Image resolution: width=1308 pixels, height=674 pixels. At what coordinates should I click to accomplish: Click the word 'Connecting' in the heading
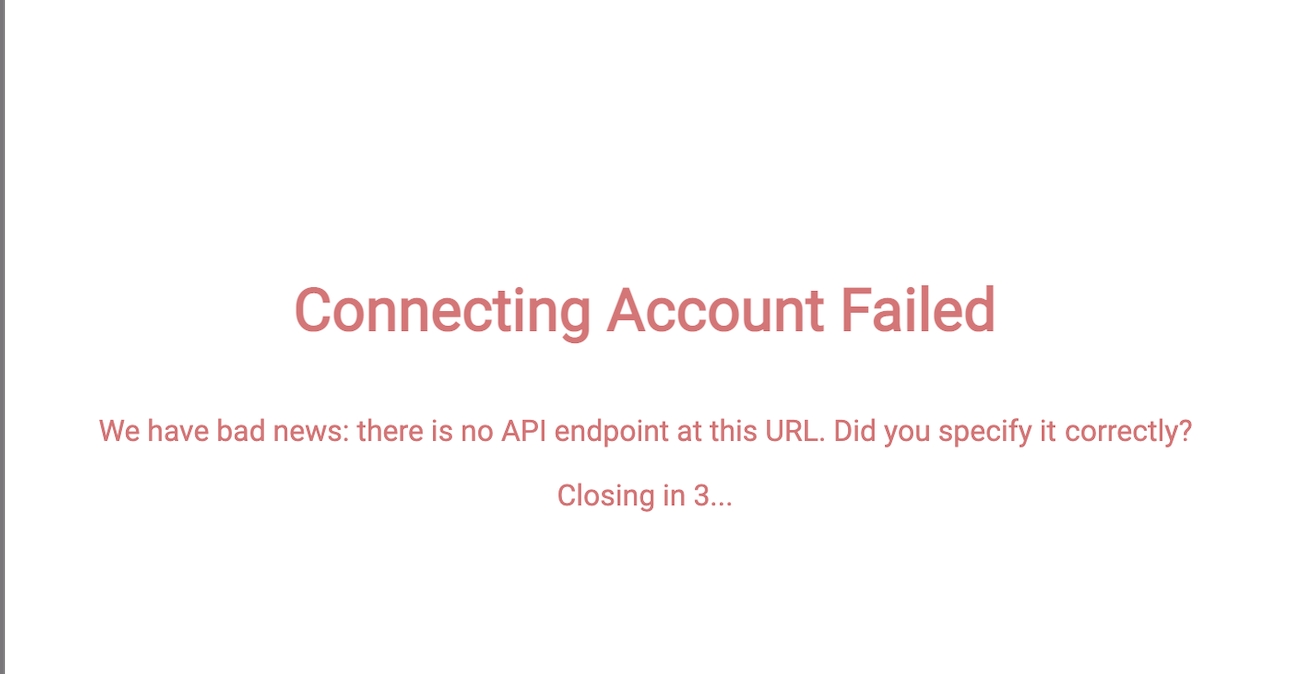point(443,313)
